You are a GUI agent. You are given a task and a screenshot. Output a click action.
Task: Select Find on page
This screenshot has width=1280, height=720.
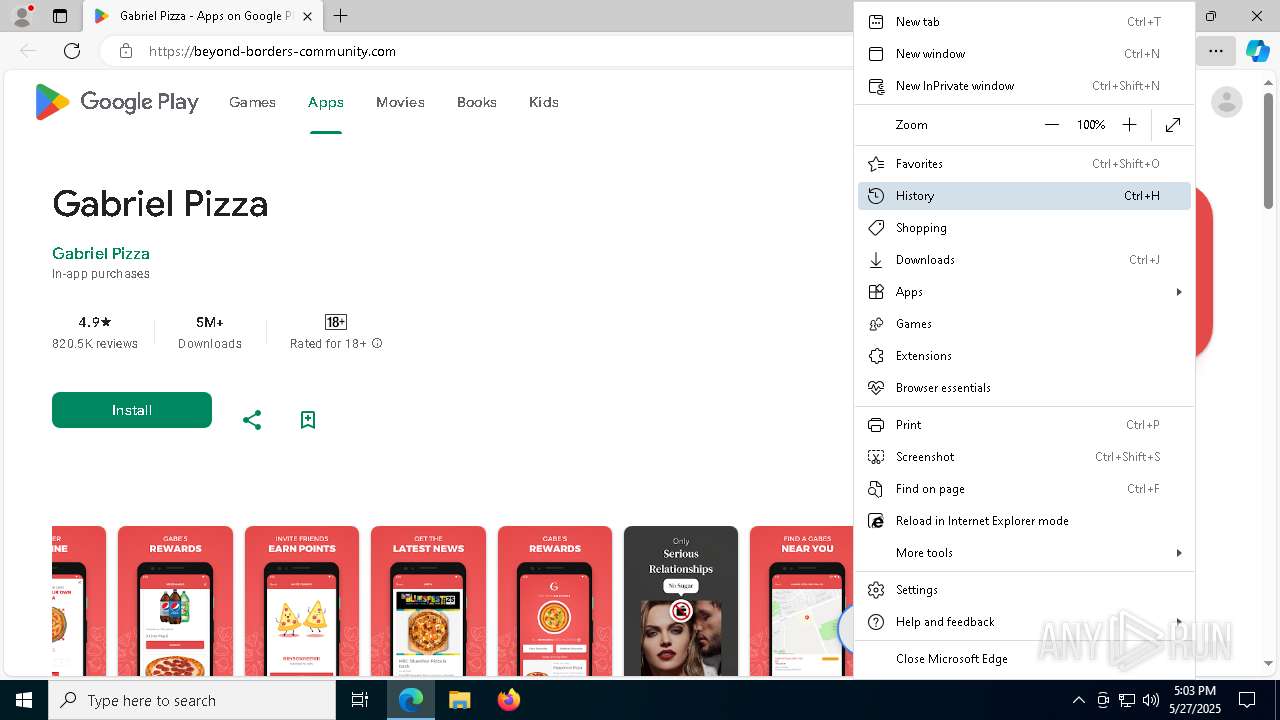[1024, 489]
